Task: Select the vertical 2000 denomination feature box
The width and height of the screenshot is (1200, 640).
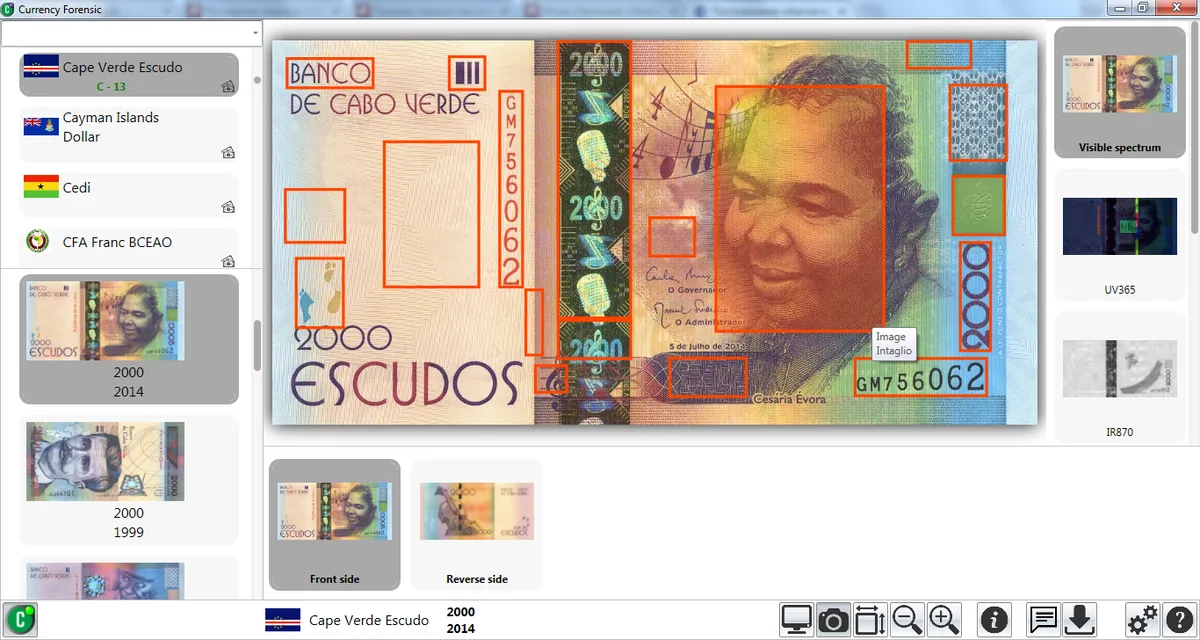Action: (975, 296)
